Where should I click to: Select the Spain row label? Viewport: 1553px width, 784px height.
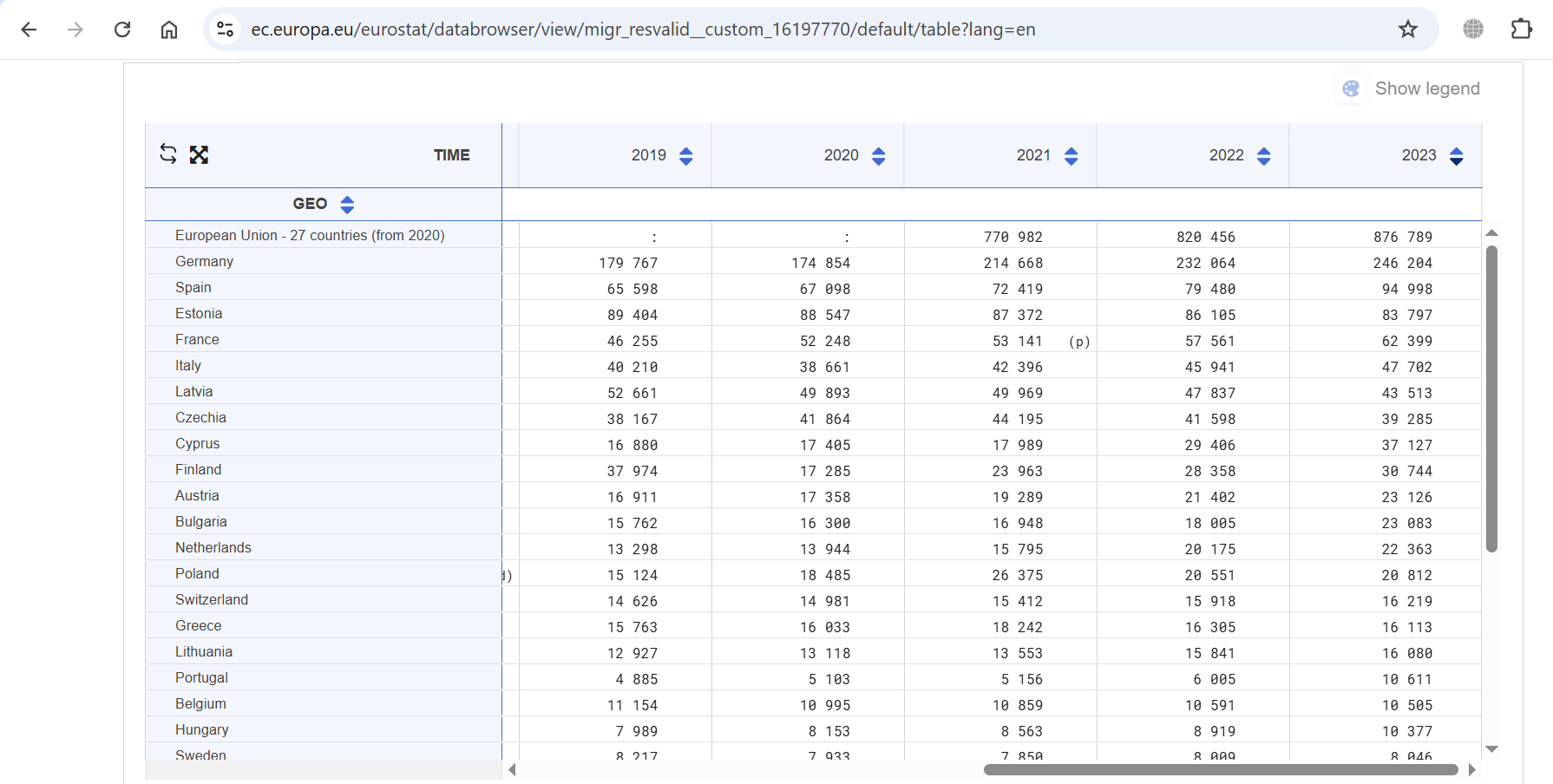pyautogui.click(x=193, y=287)
